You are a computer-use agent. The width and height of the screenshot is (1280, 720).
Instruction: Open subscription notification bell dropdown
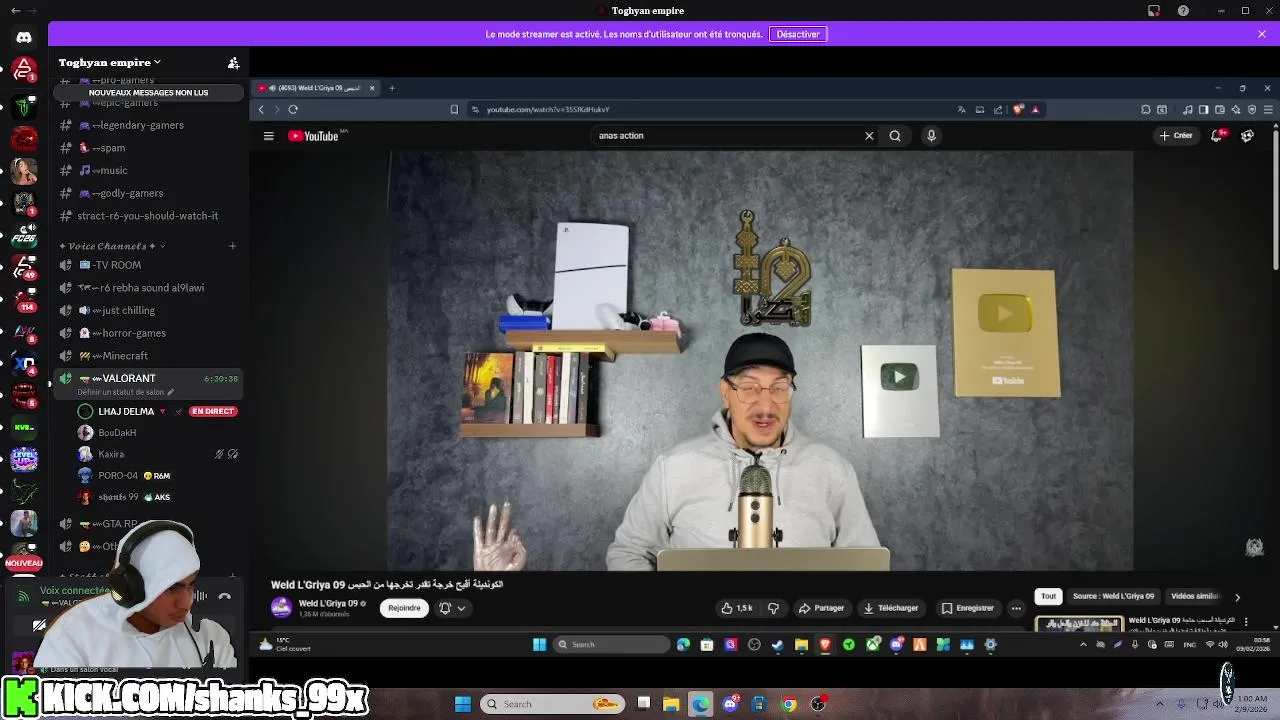pyautogui.click(x=452, y=608)
